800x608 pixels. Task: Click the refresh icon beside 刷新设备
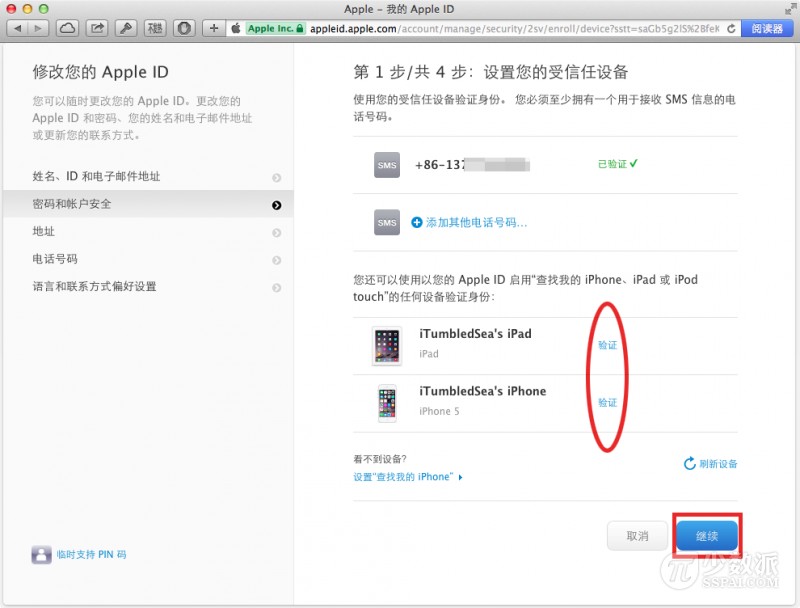(x=690, y=463)
